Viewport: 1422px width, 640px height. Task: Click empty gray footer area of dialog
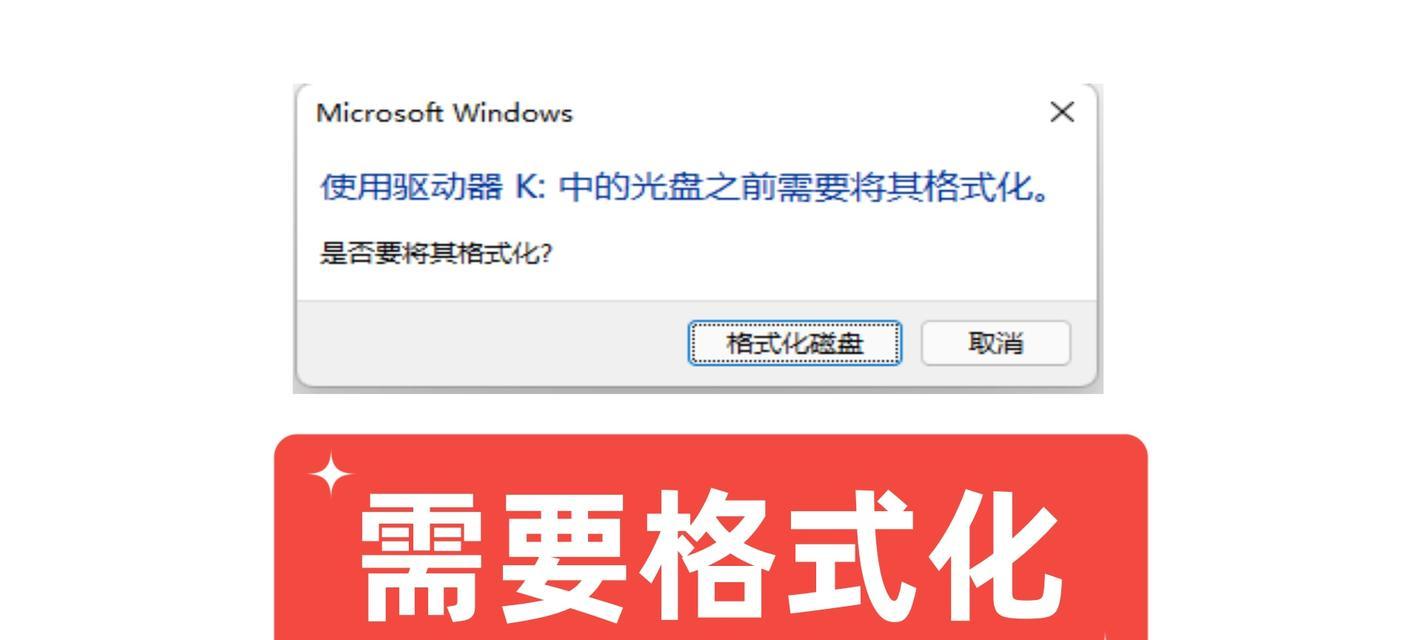(490, 343)
